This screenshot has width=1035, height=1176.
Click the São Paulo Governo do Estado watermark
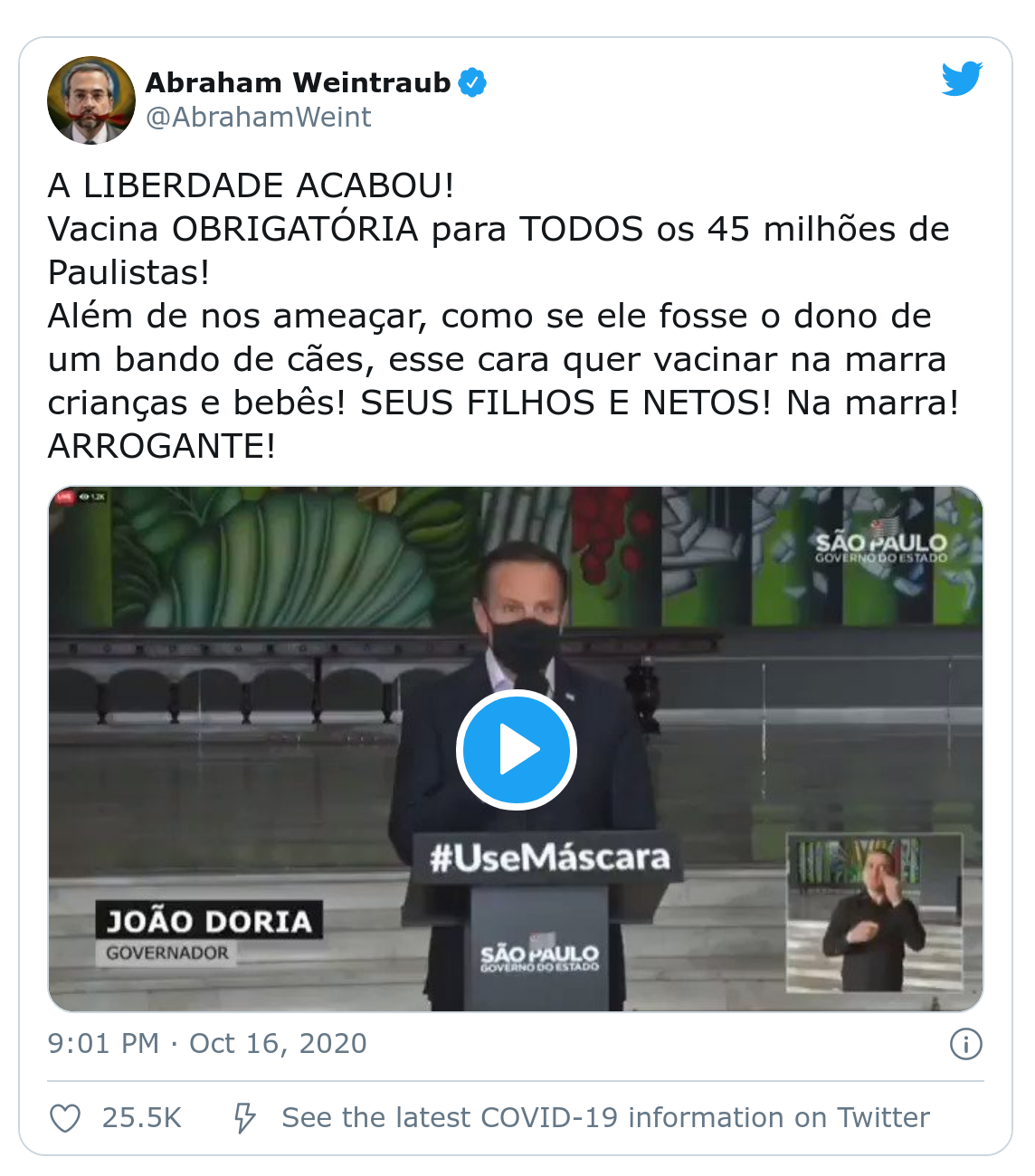click(x=880, y=544)
